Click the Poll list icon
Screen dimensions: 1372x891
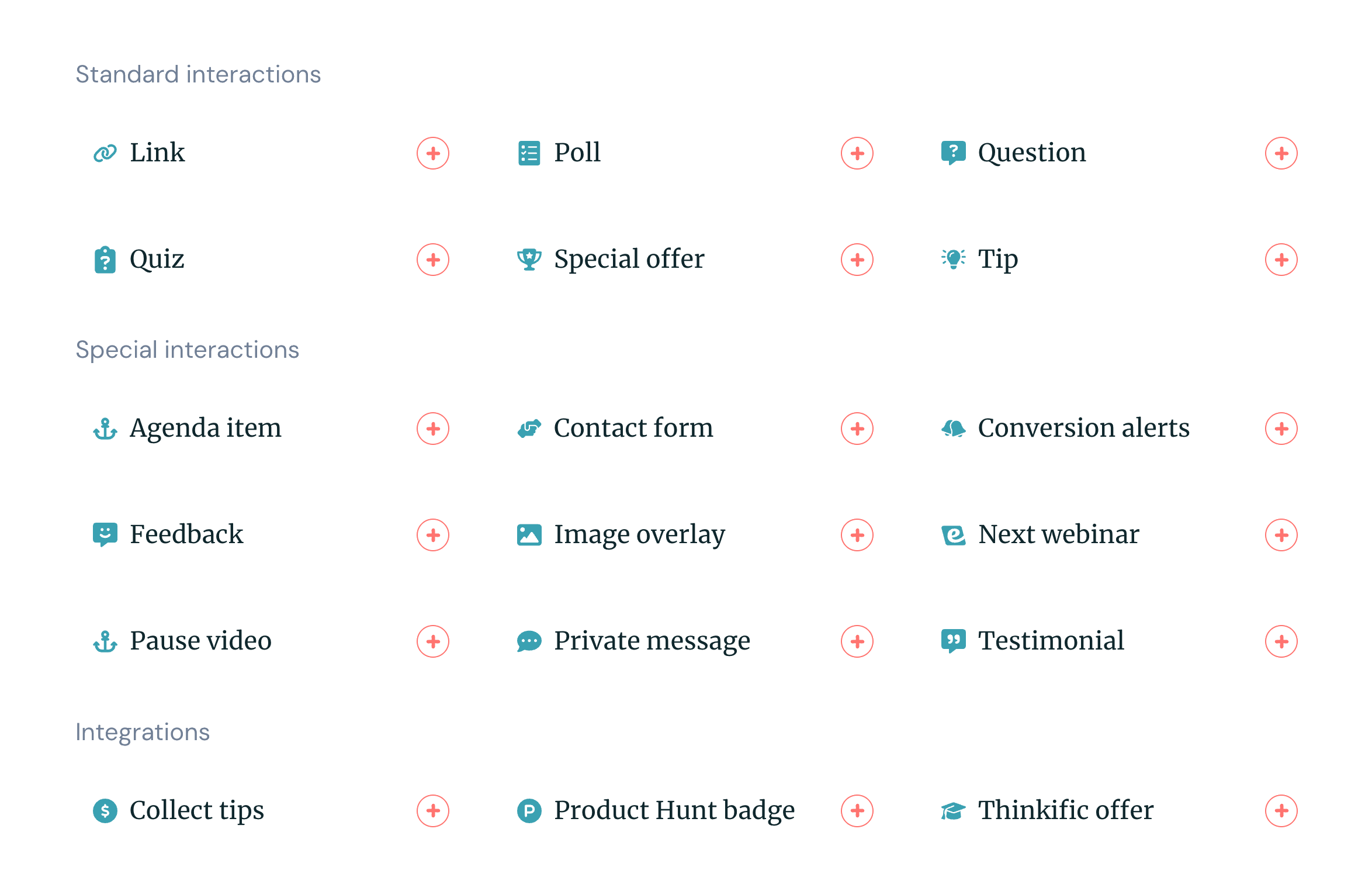(x=529, y=153)
